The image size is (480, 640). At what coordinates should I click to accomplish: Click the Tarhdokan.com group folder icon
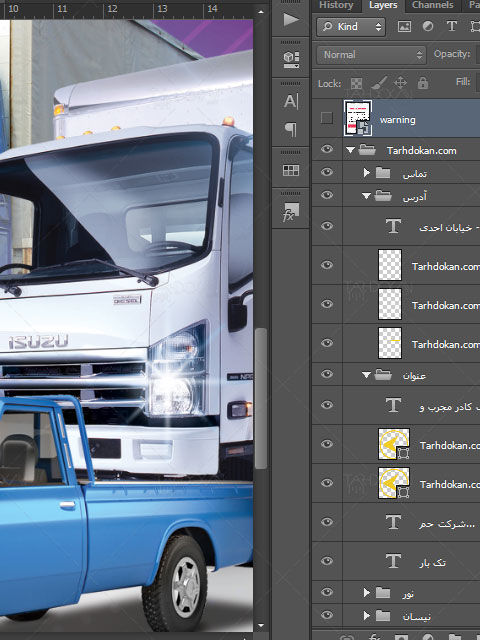click(x=367, y=150)
